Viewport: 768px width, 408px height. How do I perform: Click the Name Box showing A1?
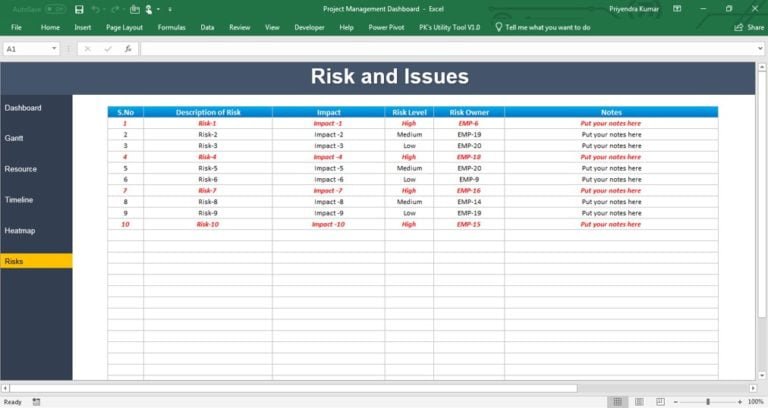click(27, 48)
